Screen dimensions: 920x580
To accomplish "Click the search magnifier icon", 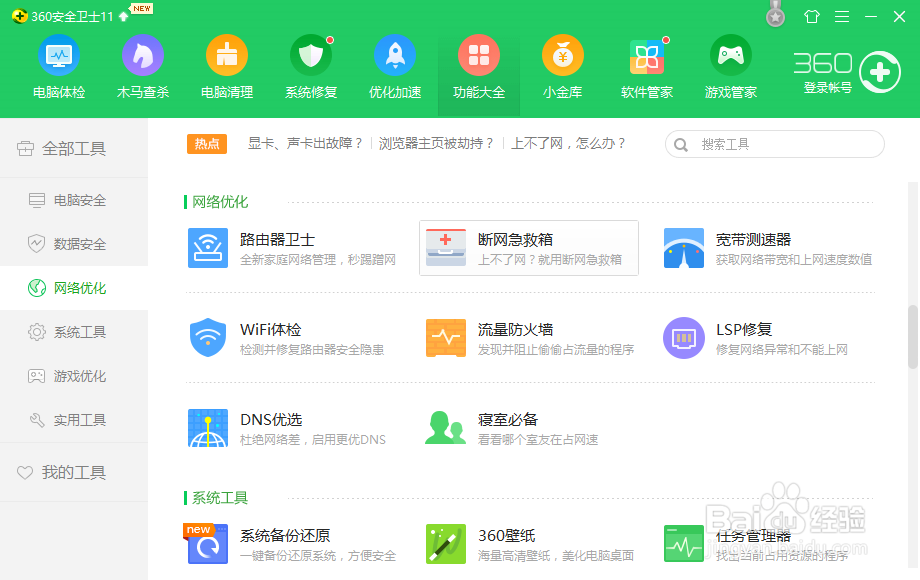I will click(681, 144).
